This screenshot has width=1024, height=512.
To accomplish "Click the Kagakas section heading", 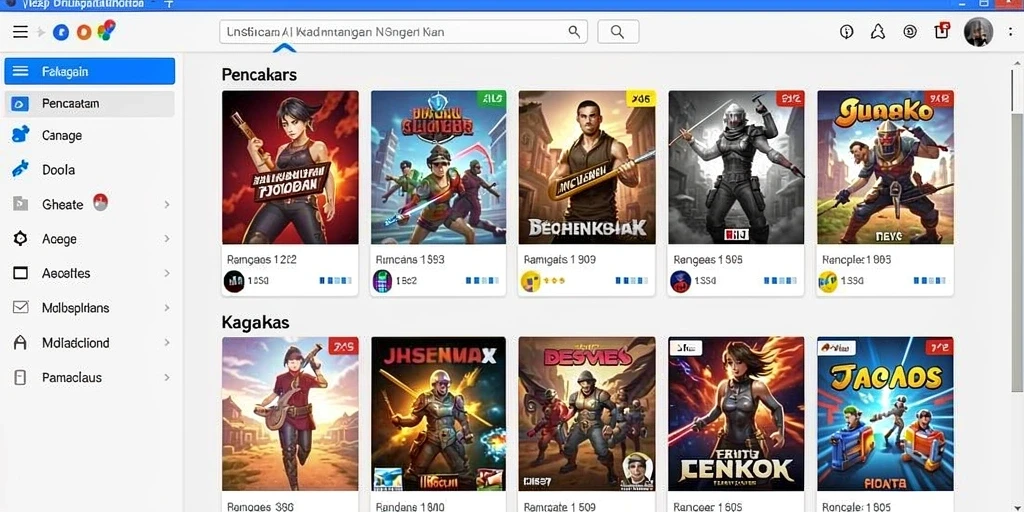I will click(255, 322).
